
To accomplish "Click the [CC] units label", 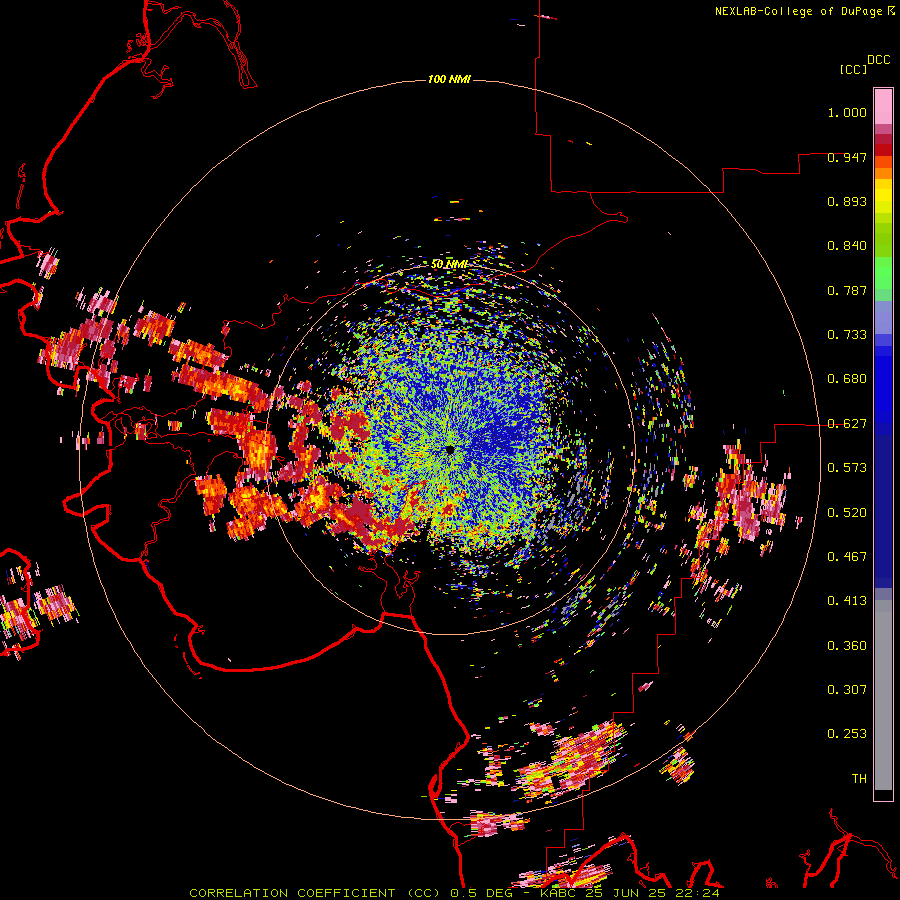I will (x=853, y=69).
